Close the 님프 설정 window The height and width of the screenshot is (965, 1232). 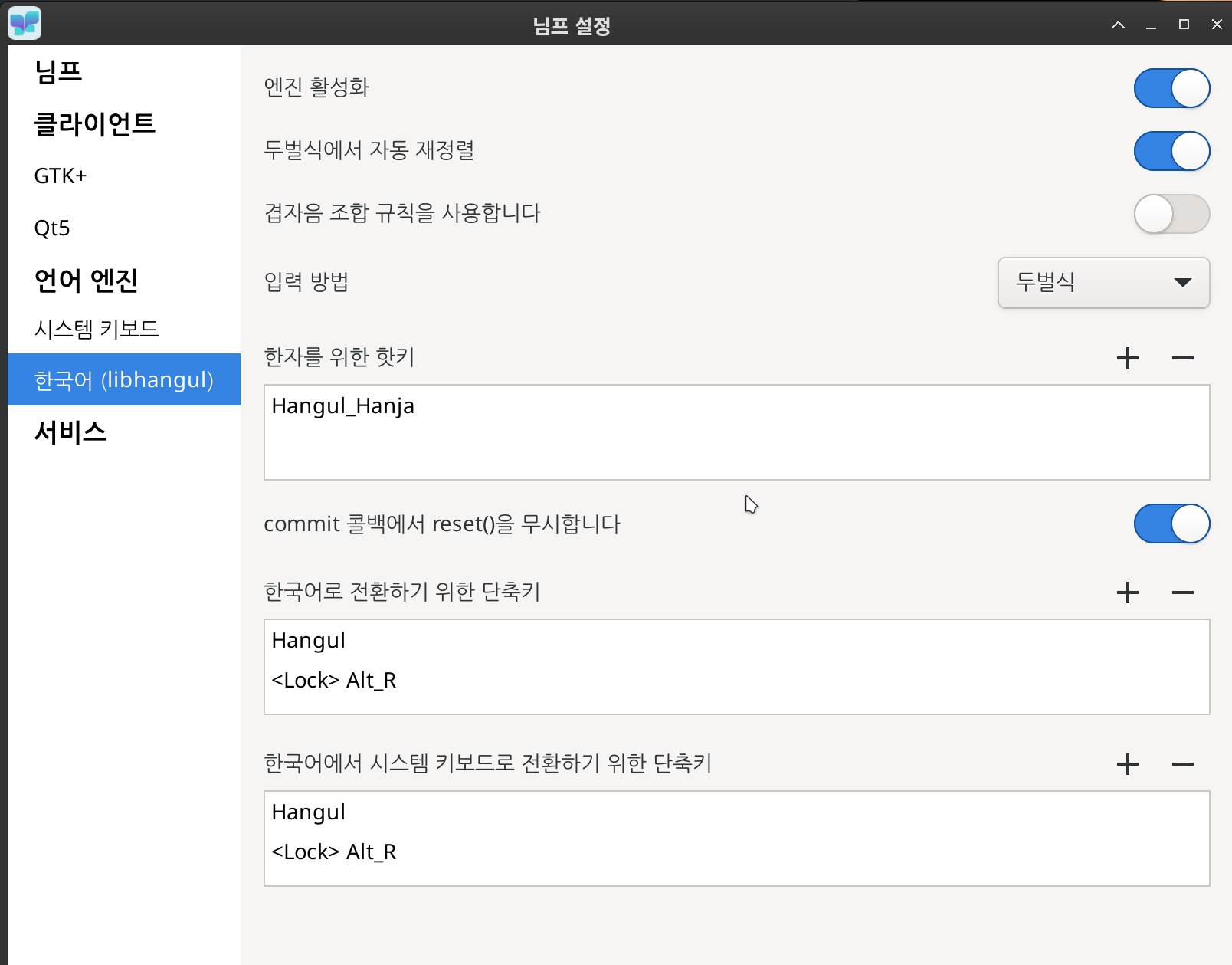1217,25
